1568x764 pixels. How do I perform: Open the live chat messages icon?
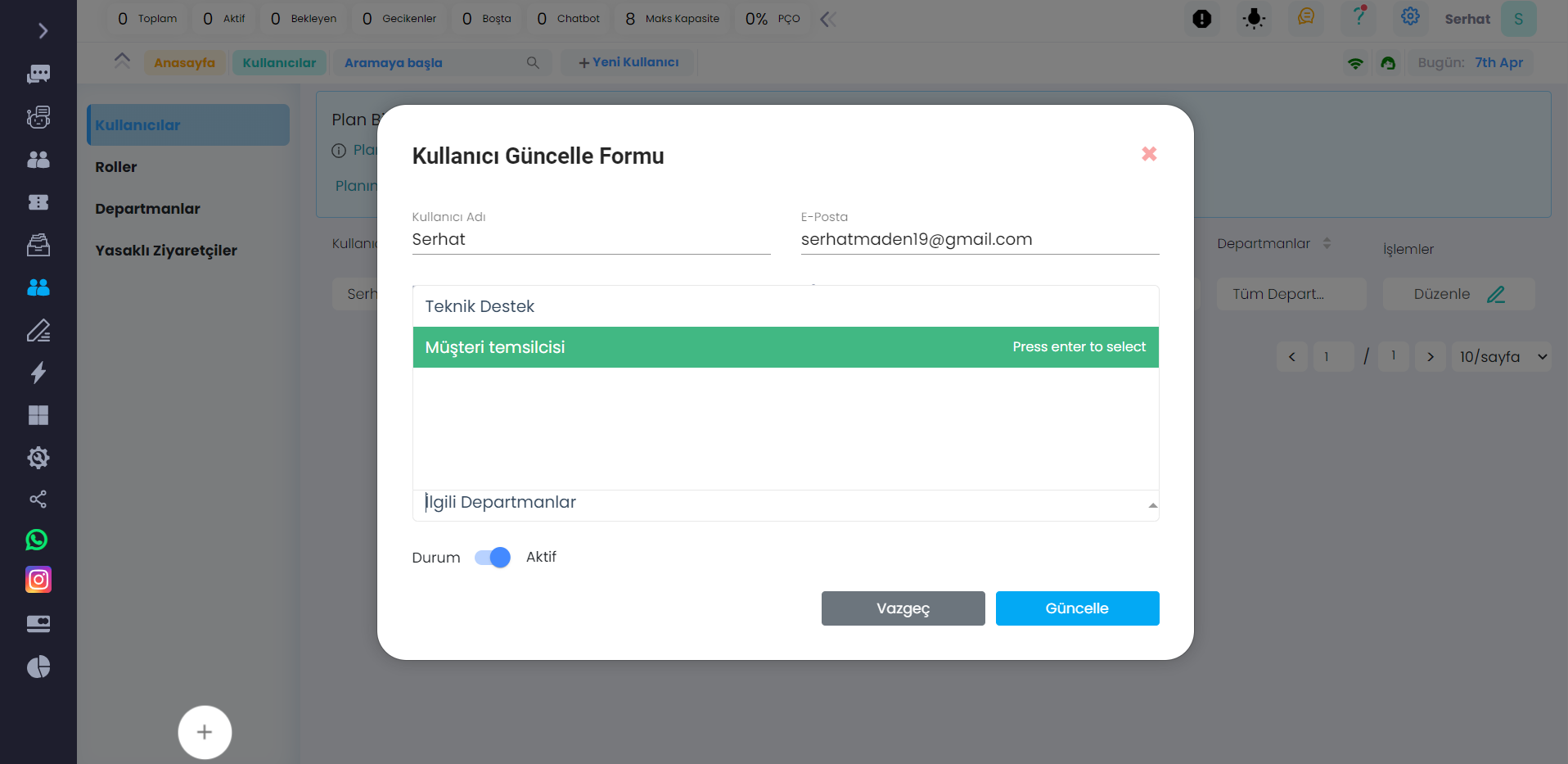pos(38,75)
